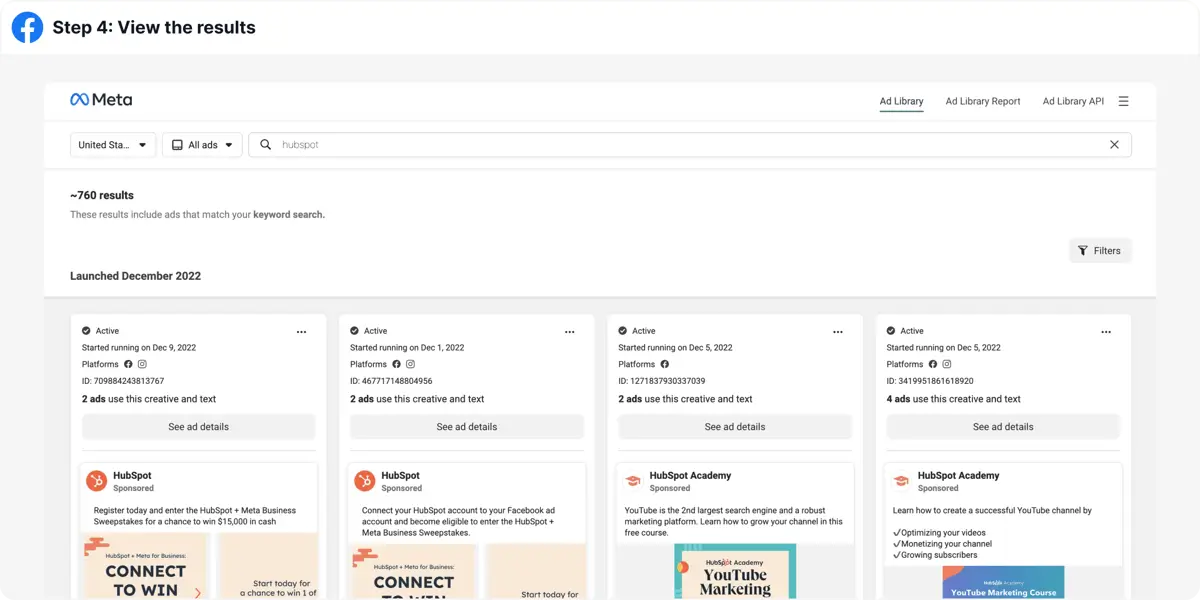Click the Active checkmark icon on the Dec 1 ad
This screenshot has height=600, width=1200.
point(355,331)
